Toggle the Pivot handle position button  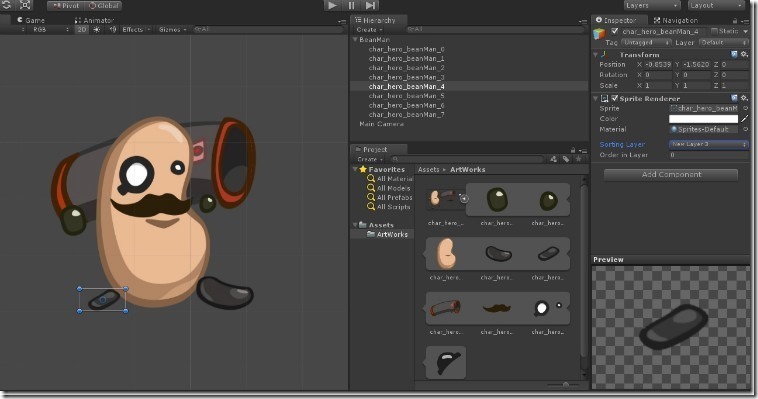pyautogui.click(x=66, y=6)
